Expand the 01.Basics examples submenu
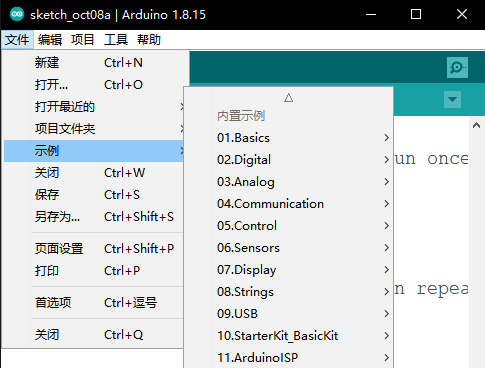485x368 pixels. point(289,138)
